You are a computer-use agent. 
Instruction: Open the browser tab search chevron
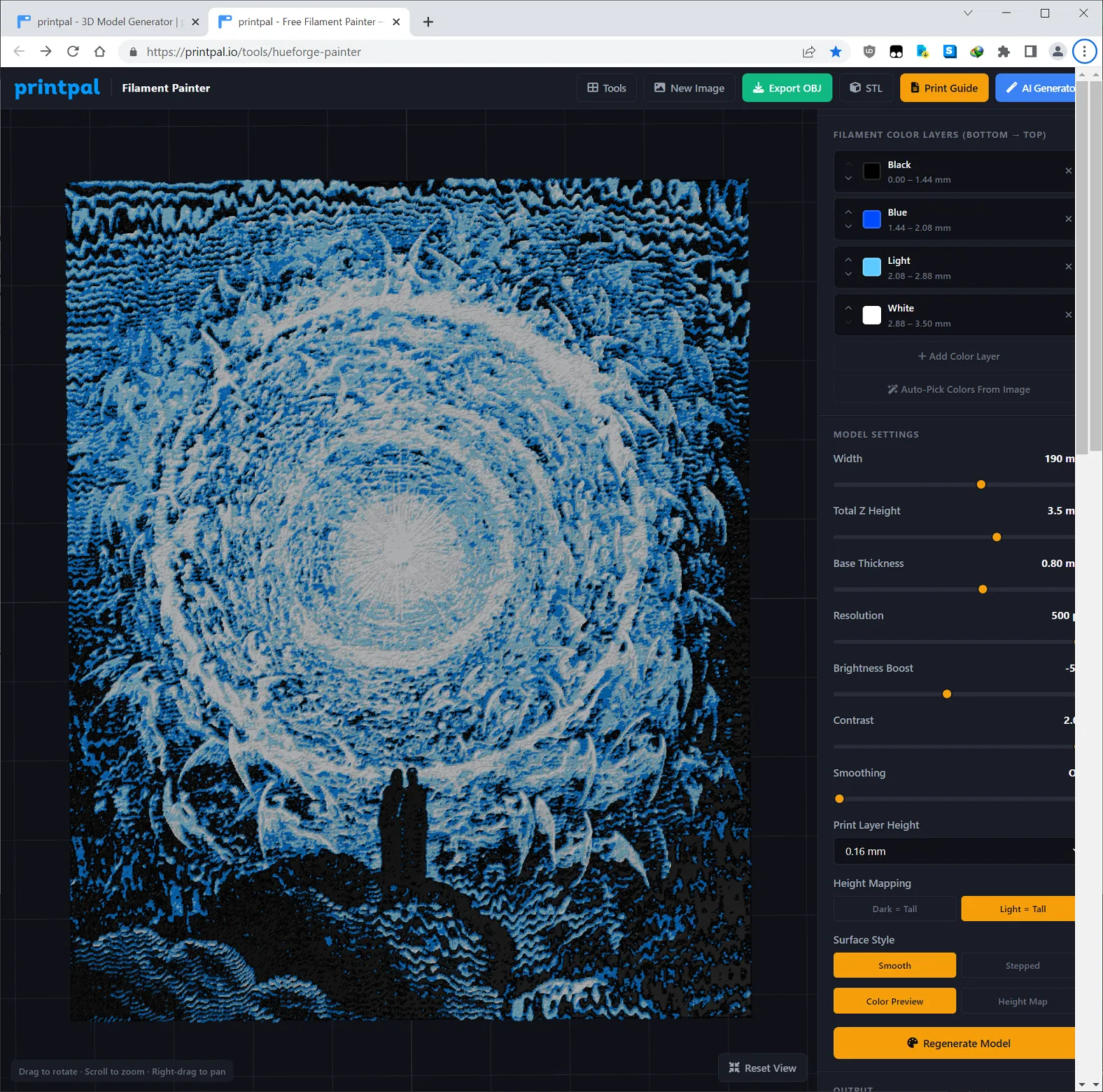(968, 13)
